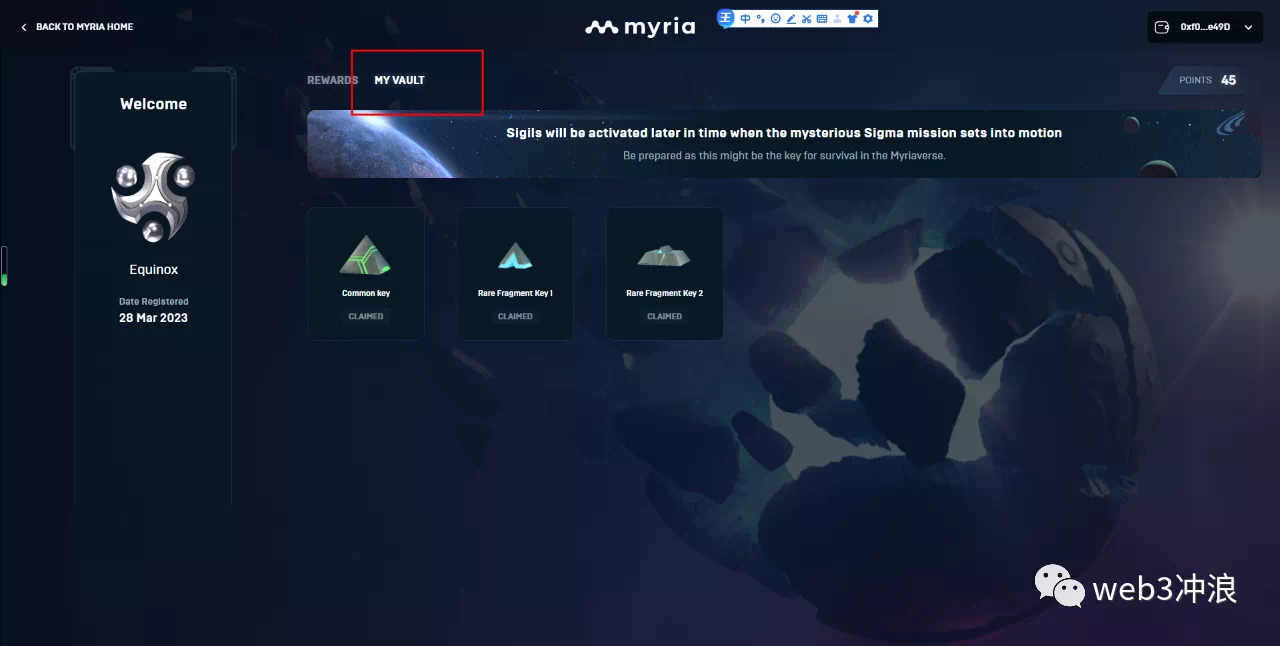Click Claimed button under Rare Fragment Key 1
1280x646 pixels.
point(515,316)
